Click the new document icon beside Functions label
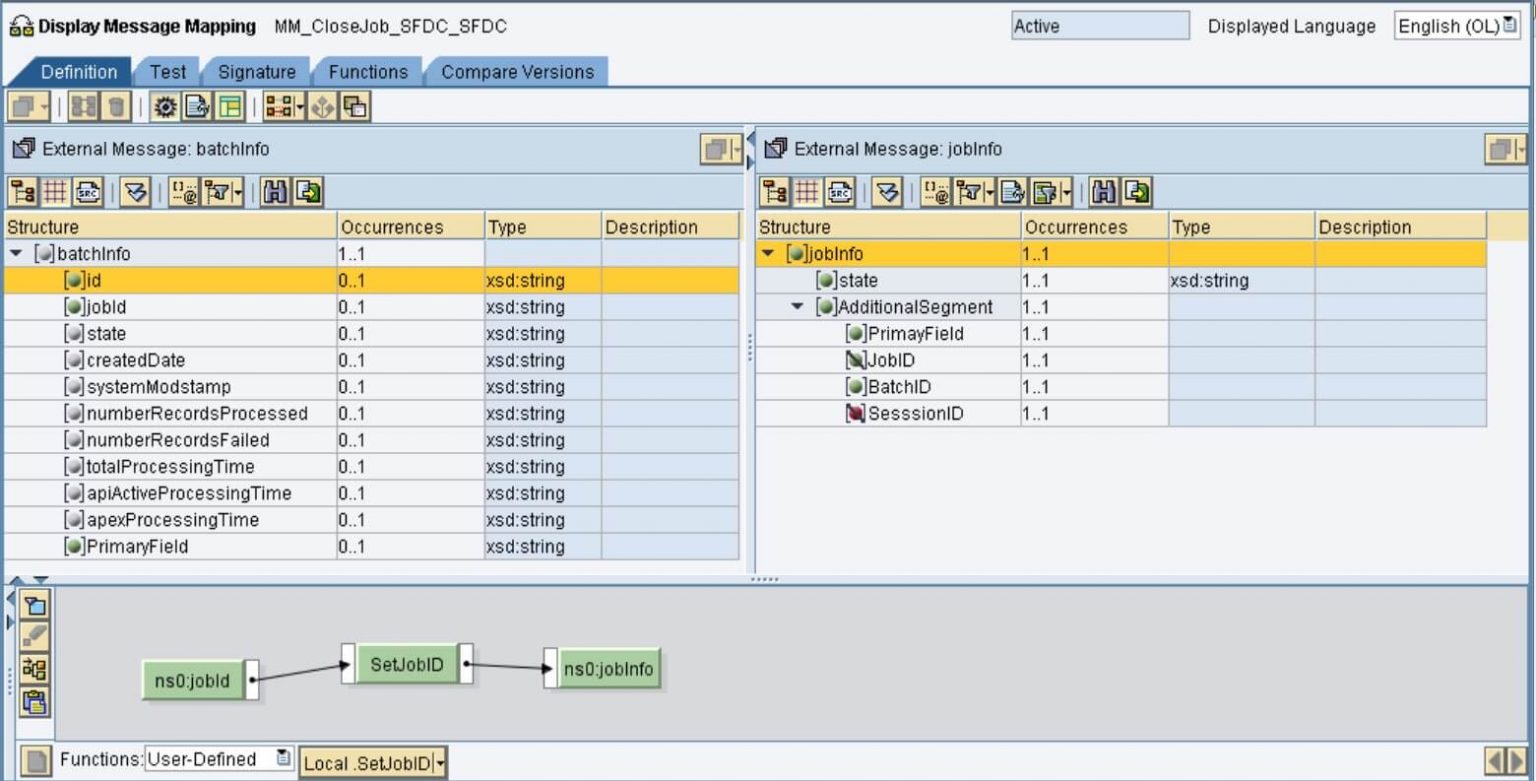The height and width of the screenshot is (781, 1536). 36,762
